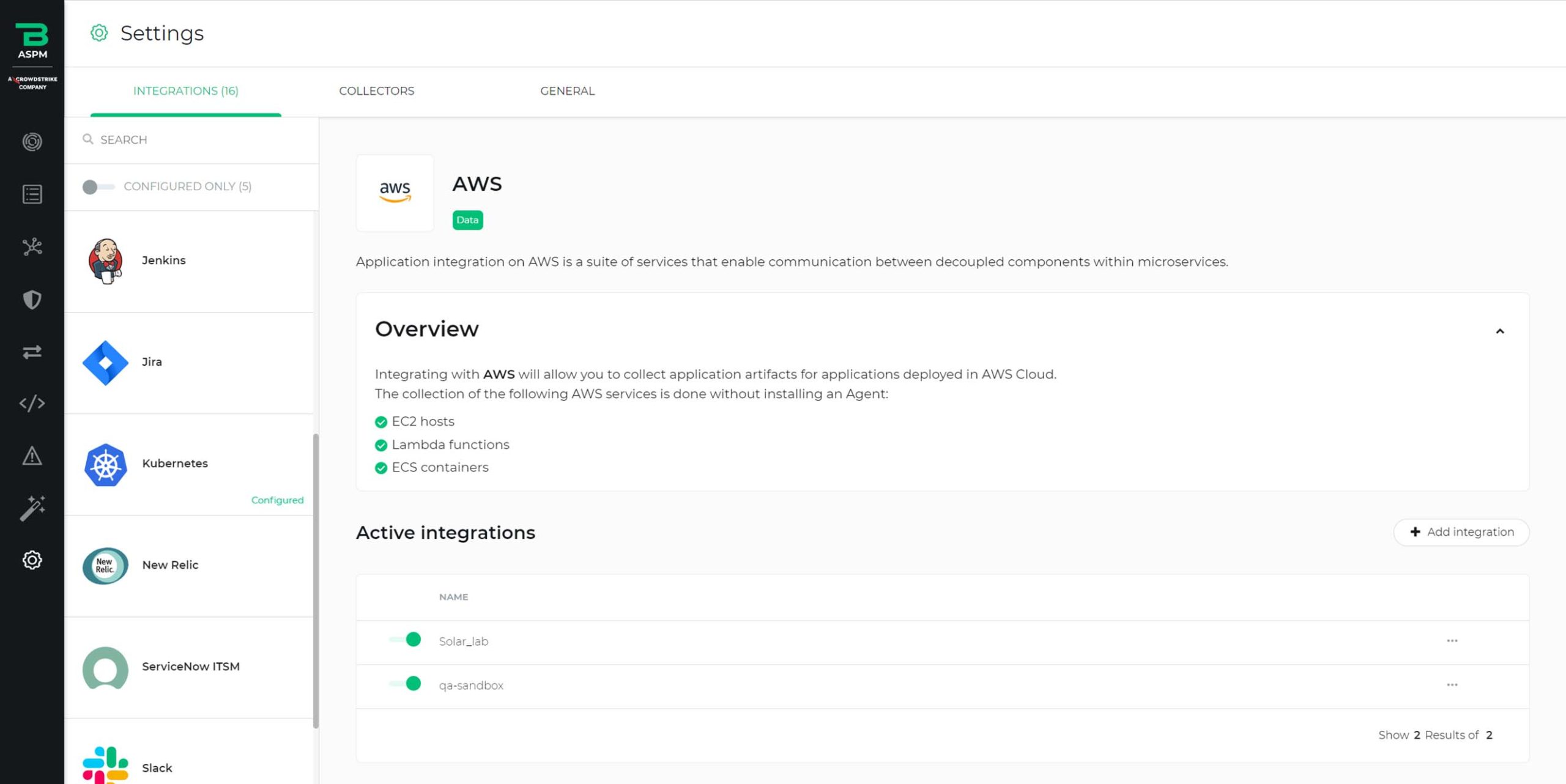The height and width of the screenshot is (784, 1566).
Task: Toggle the Configured Only filter switch
Action: [x=98, y=187]
